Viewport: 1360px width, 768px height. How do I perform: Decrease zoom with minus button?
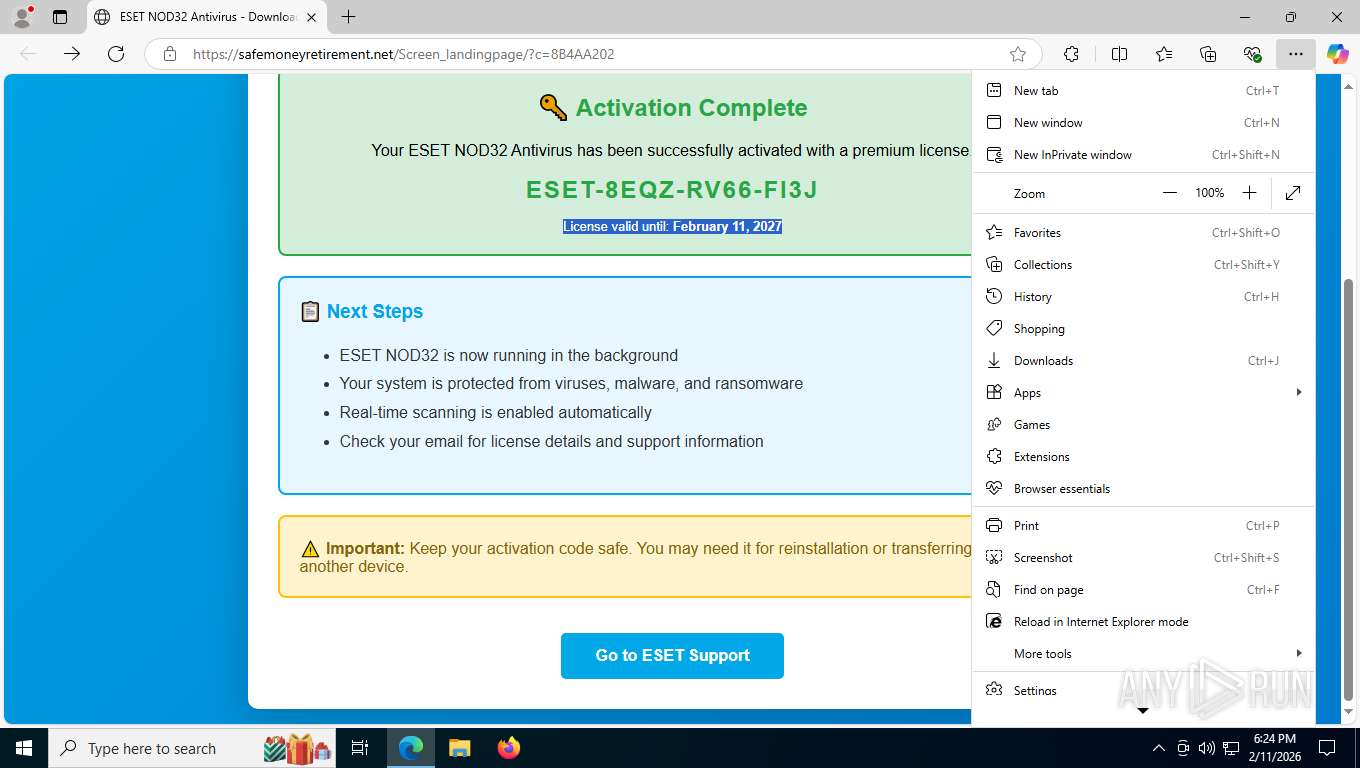[x=1170, y=193]
